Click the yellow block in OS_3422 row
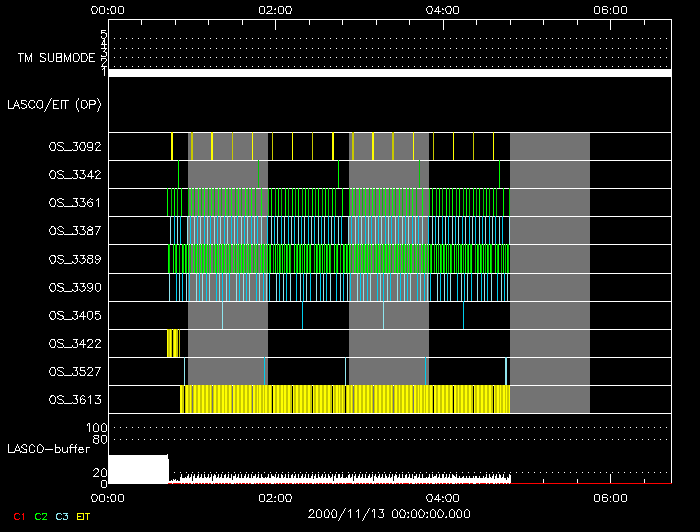 tap(173, 343)
